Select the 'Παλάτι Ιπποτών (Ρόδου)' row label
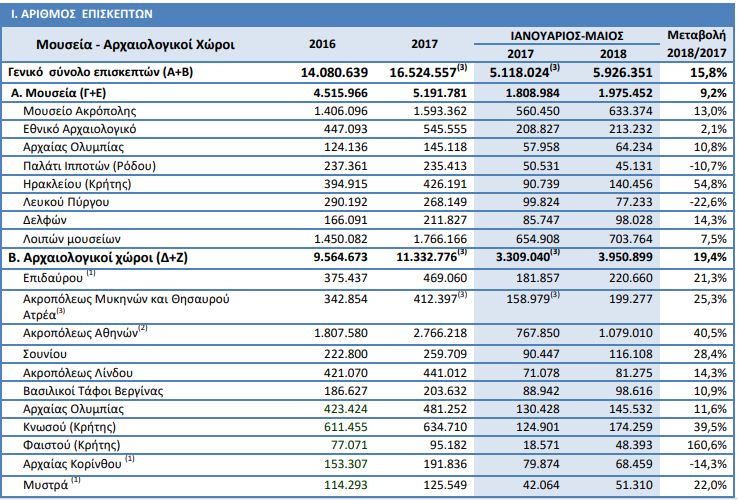Screen dimensions: 738x500 (x=89, y=166)
